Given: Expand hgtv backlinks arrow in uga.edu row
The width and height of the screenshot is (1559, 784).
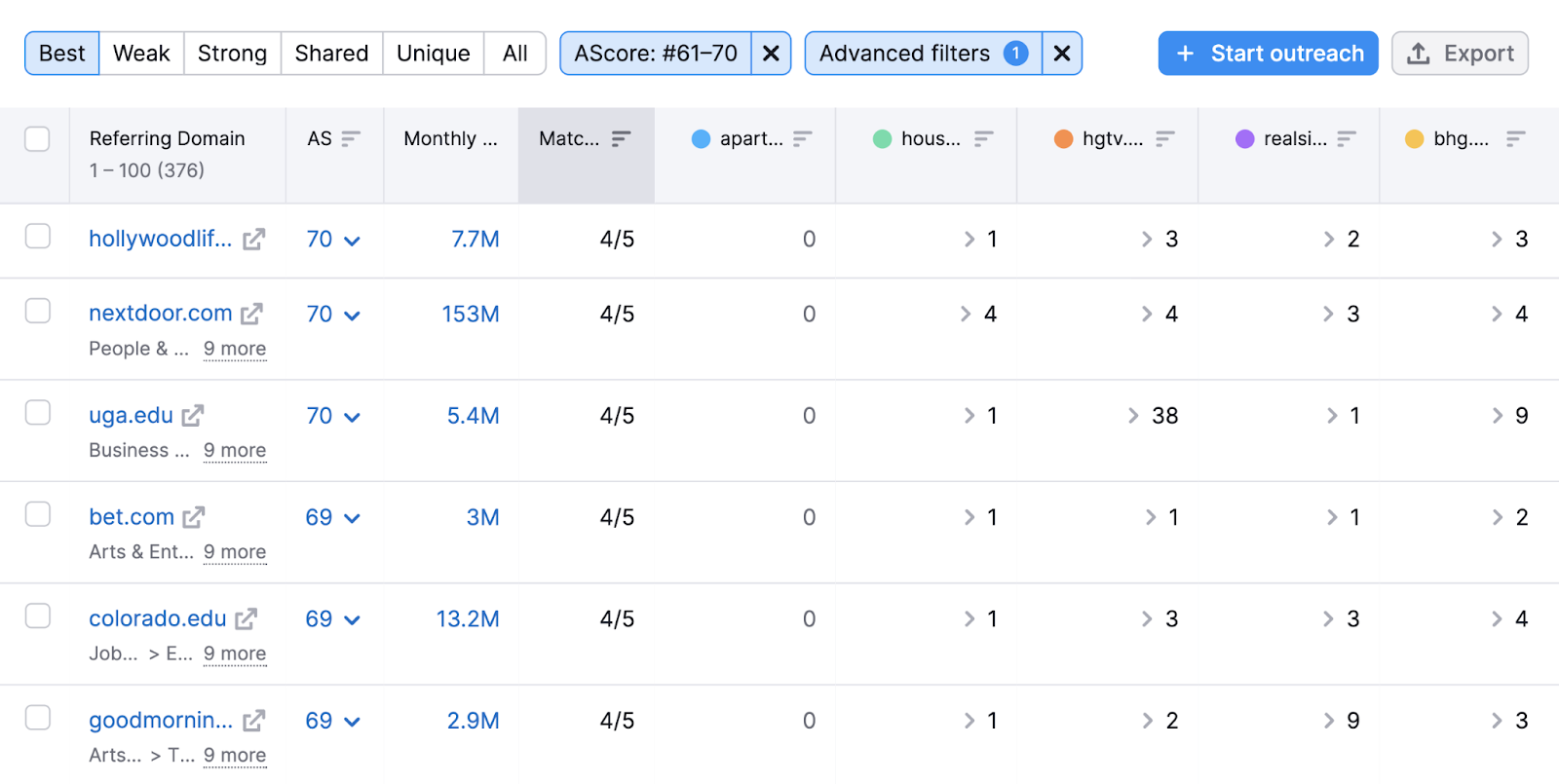Looking at the screenshot, I should click(1133, 416).
